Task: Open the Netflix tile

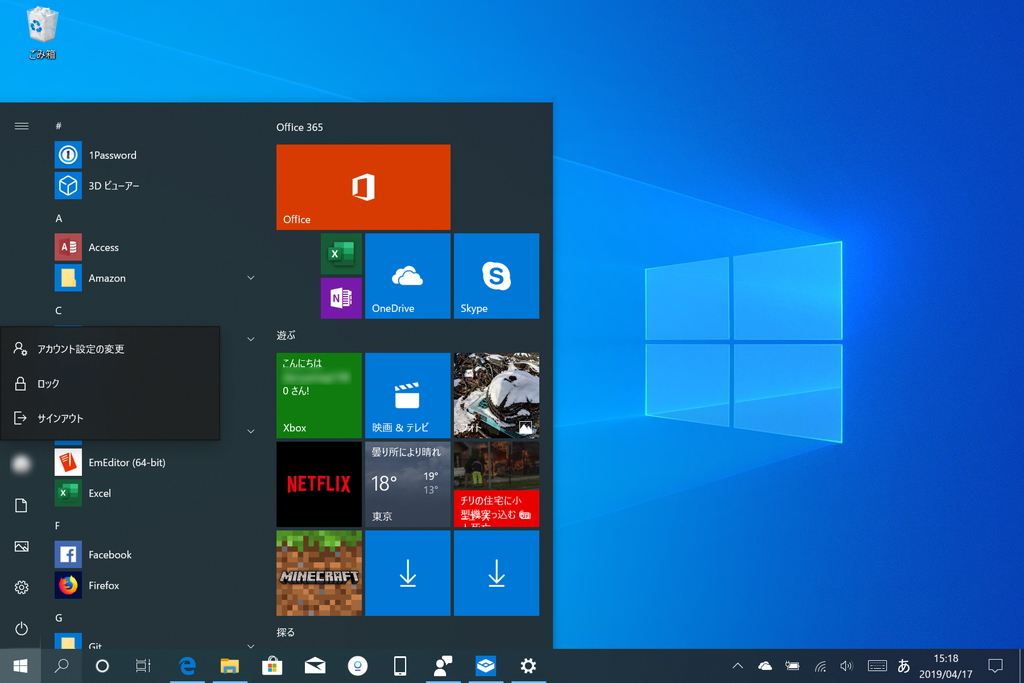Action: coord(319,484)
